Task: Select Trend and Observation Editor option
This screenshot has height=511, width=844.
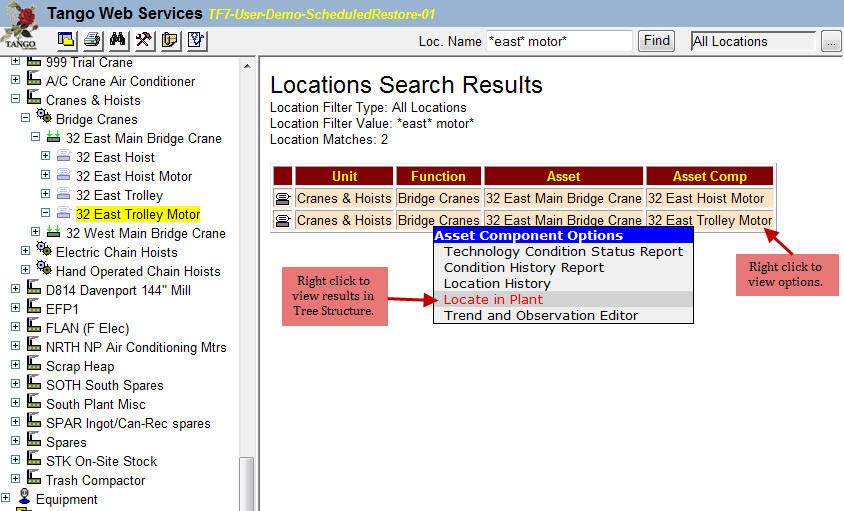Action: coord(541,315)
